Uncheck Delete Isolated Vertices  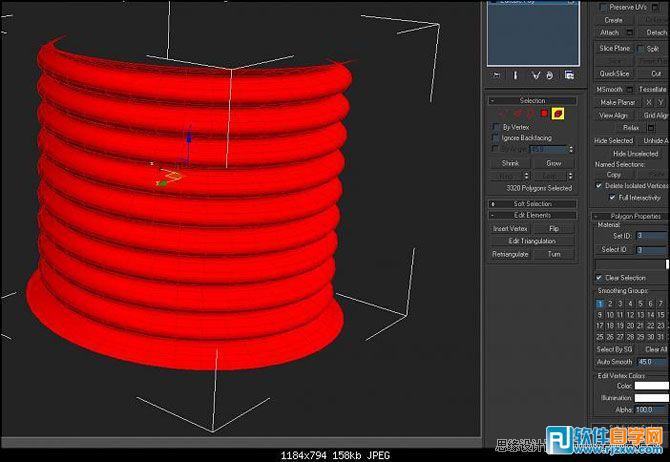click(x=599, y=185)
